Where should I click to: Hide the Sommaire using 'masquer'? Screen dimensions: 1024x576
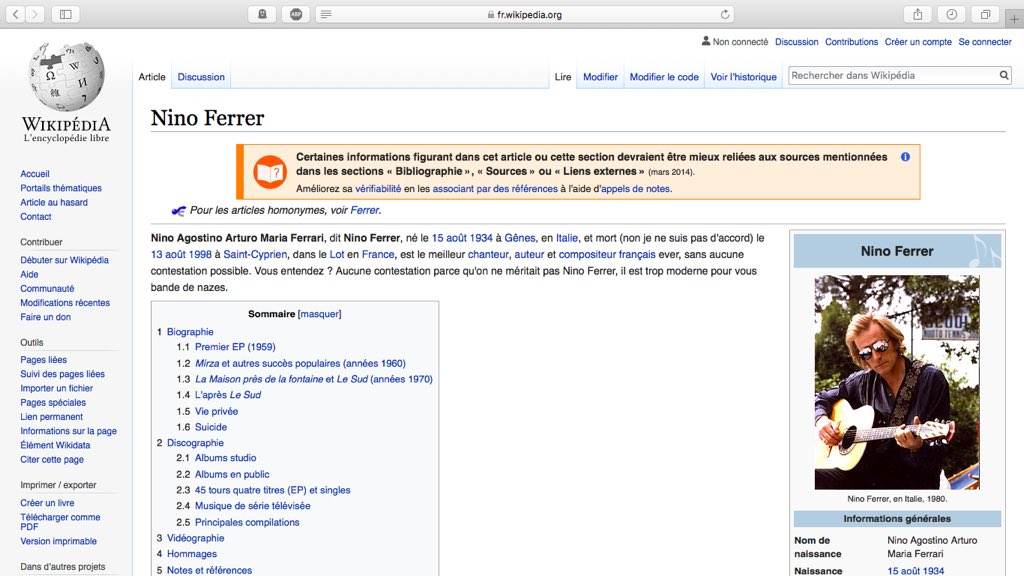[319, 314]
